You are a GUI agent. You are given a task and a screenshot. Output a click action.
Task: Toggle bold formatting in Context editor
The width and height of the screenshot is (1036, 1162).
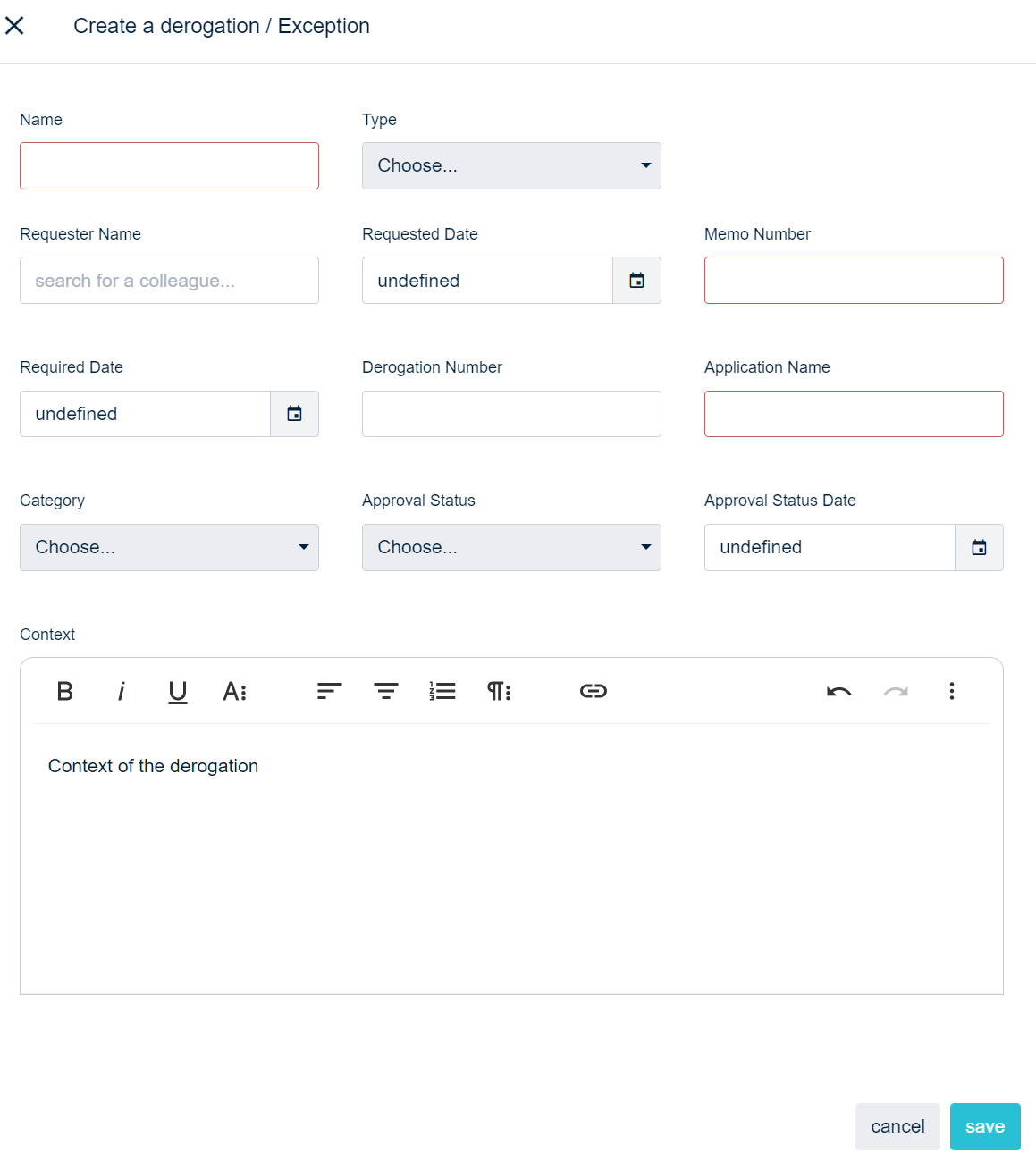(65, 691)
